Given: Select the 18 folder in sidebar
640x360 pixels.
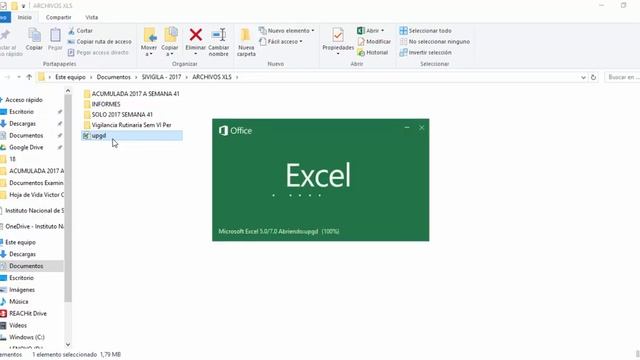Looking at the screenshot, I should click(x=12, y=159).
